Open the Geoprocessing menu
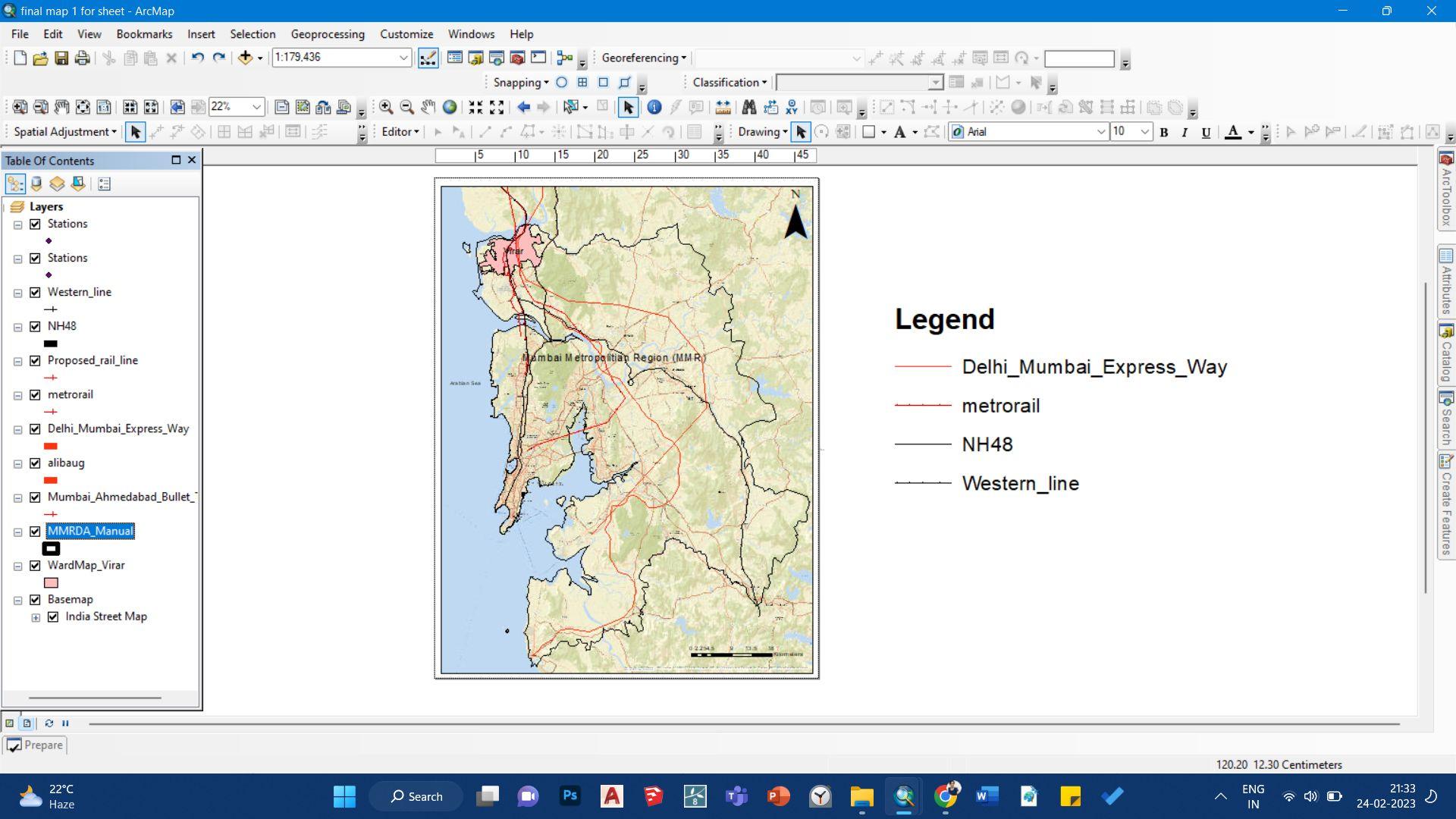 328,34
